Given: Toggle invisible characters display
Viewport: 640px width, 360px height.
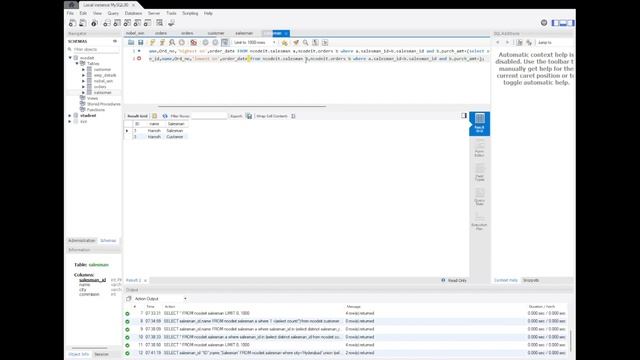Looking at the screenshot, I should [x=315, y=42].
